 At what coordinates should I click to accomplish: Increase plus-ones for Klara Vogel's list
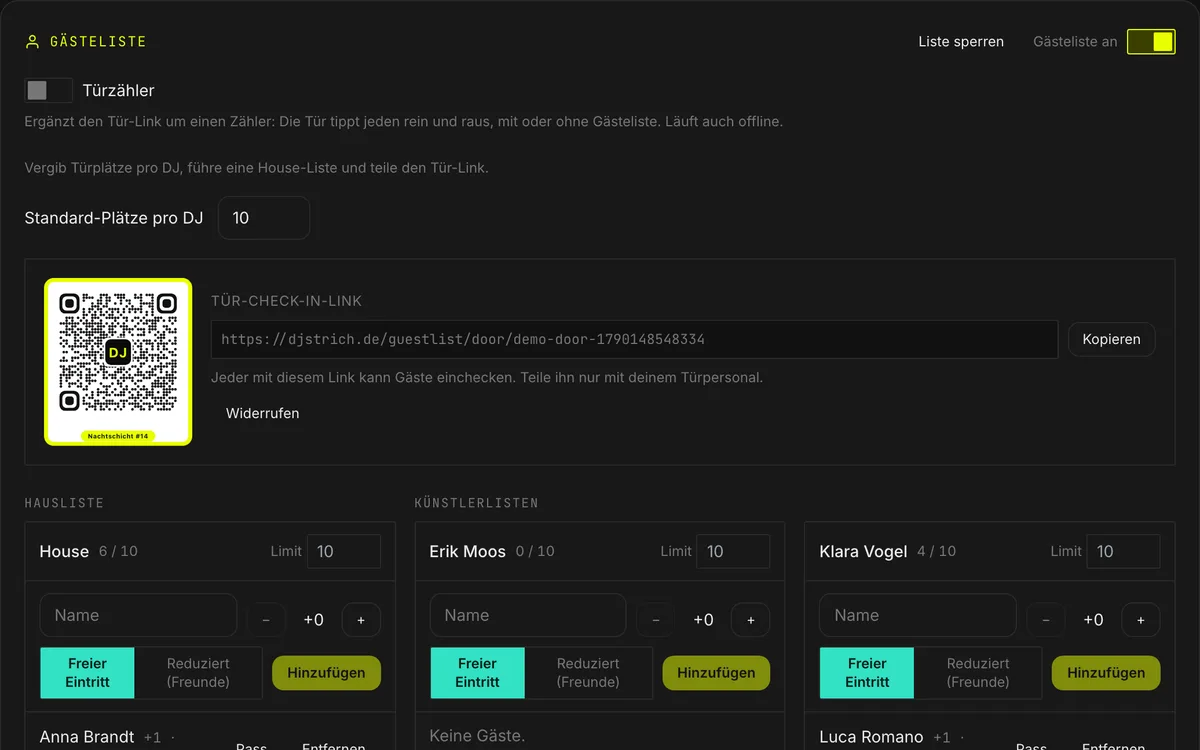[1141, 620]
